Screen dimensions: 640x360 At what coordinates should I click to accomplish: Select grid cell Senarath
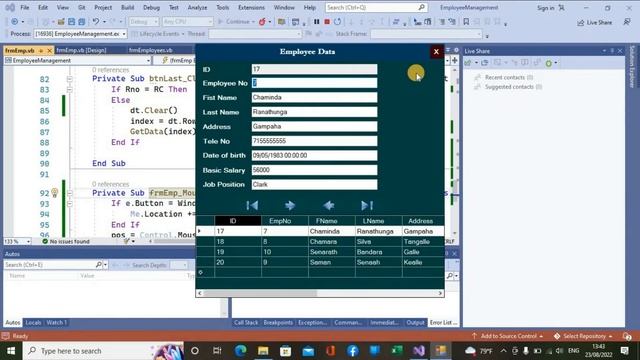[331, 252]
